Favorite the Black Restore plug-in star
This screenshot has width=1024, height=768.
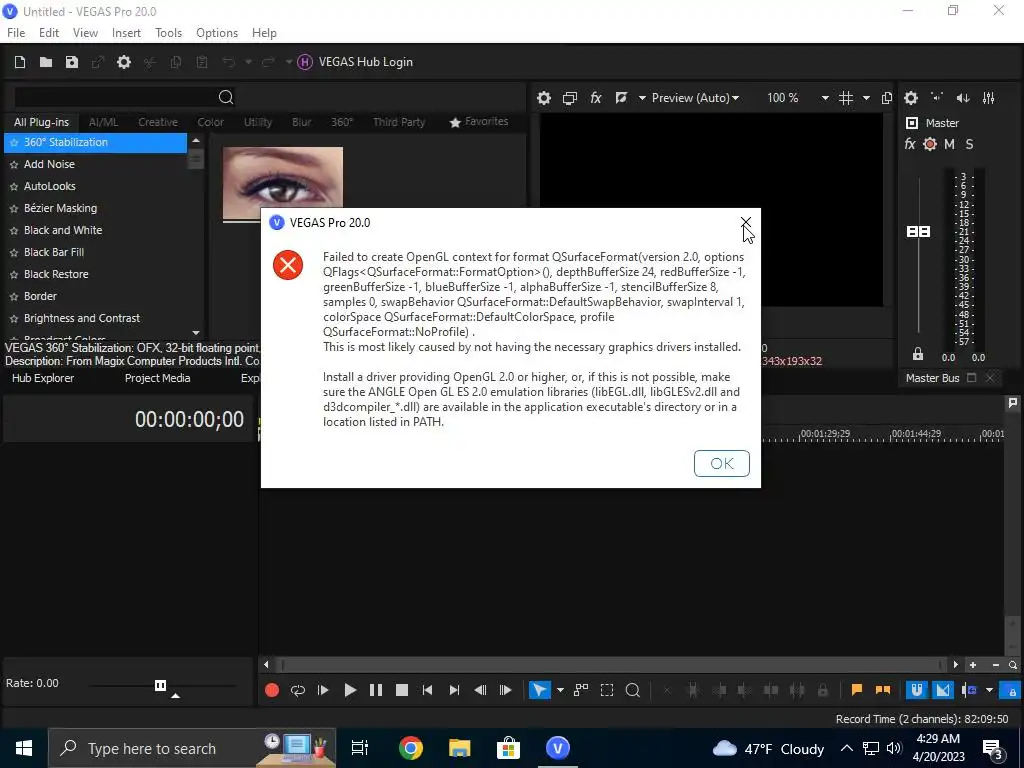14,274
